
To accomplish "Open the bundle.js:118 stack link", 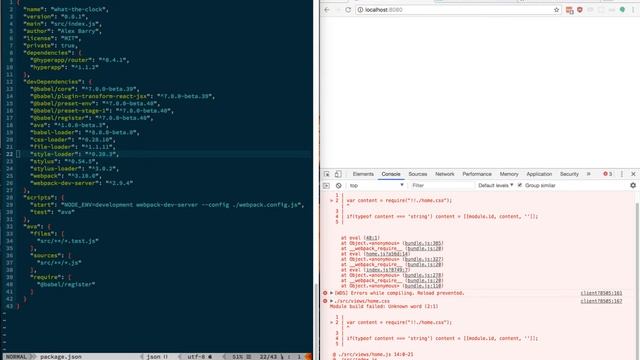I will [x=424, y=286].
